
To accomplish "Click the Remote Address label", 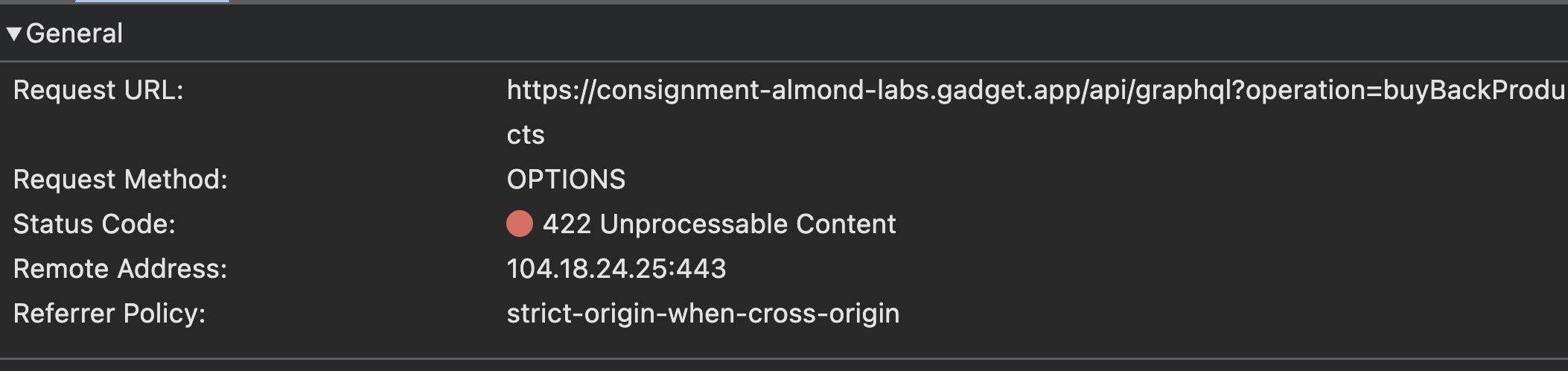I will tap(121, 269).
